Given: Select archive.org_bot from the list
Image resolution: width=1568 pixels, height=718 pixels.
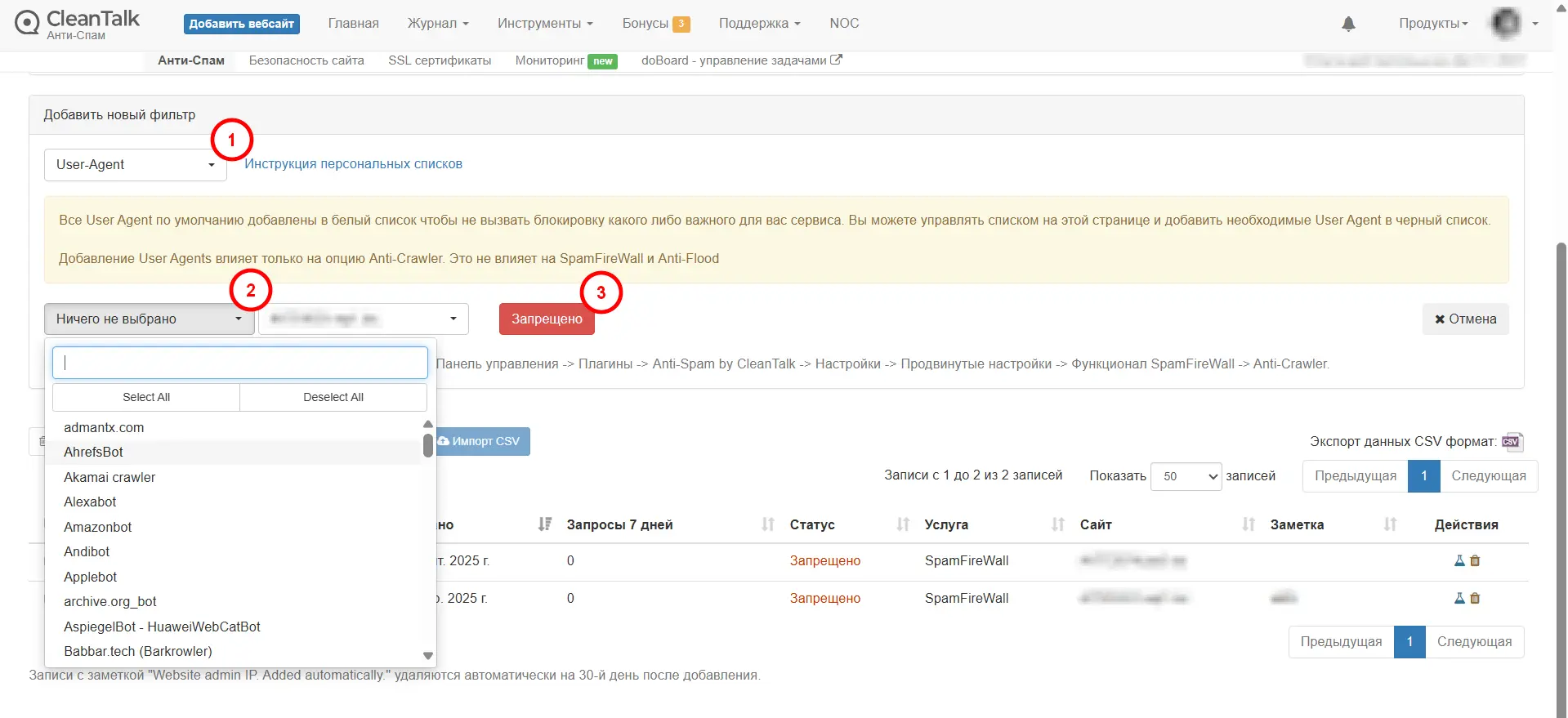Looking at the screenshot, I should (x=110, y=602).
